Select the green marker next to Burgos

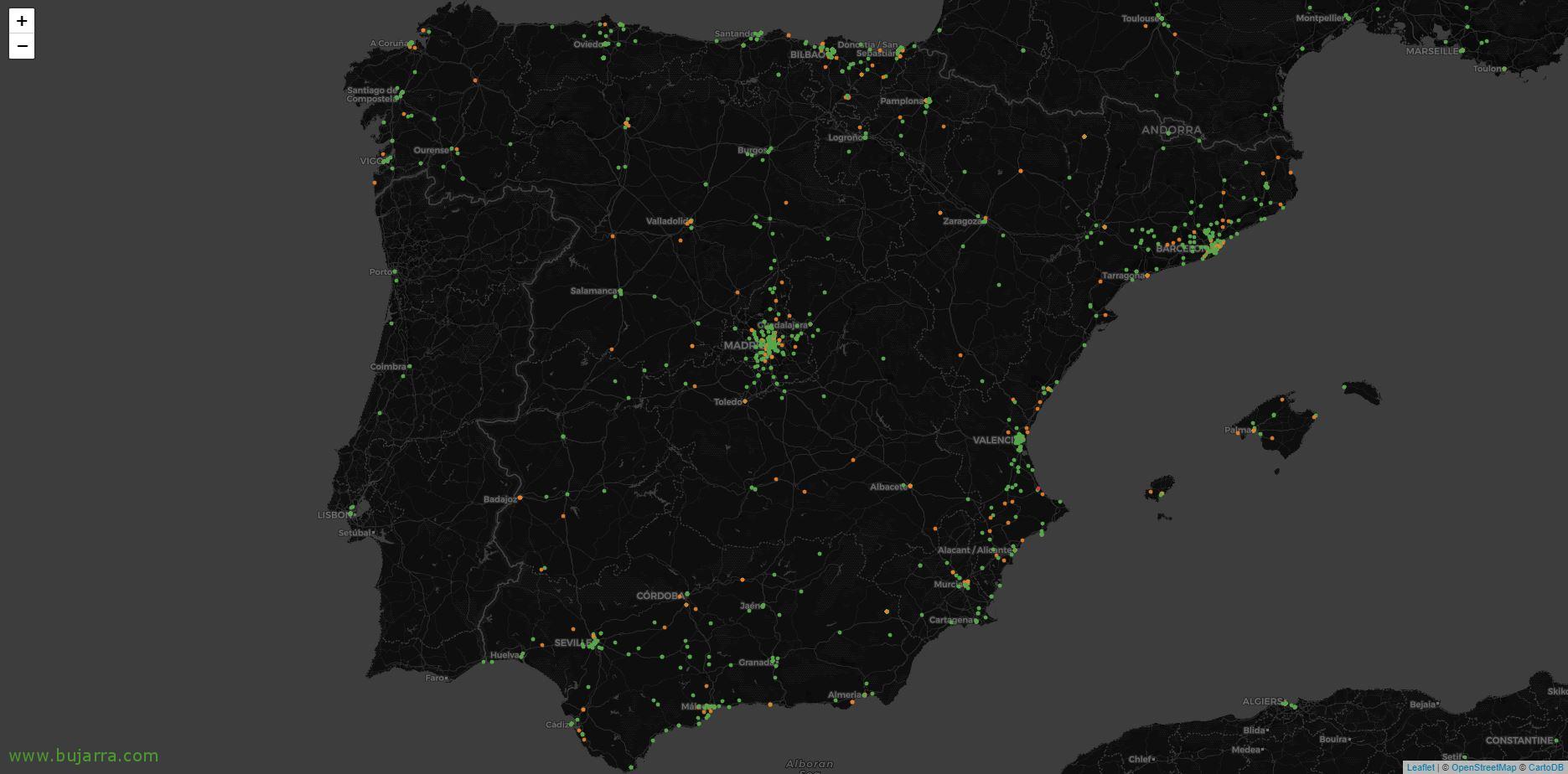tap(768, 150)
